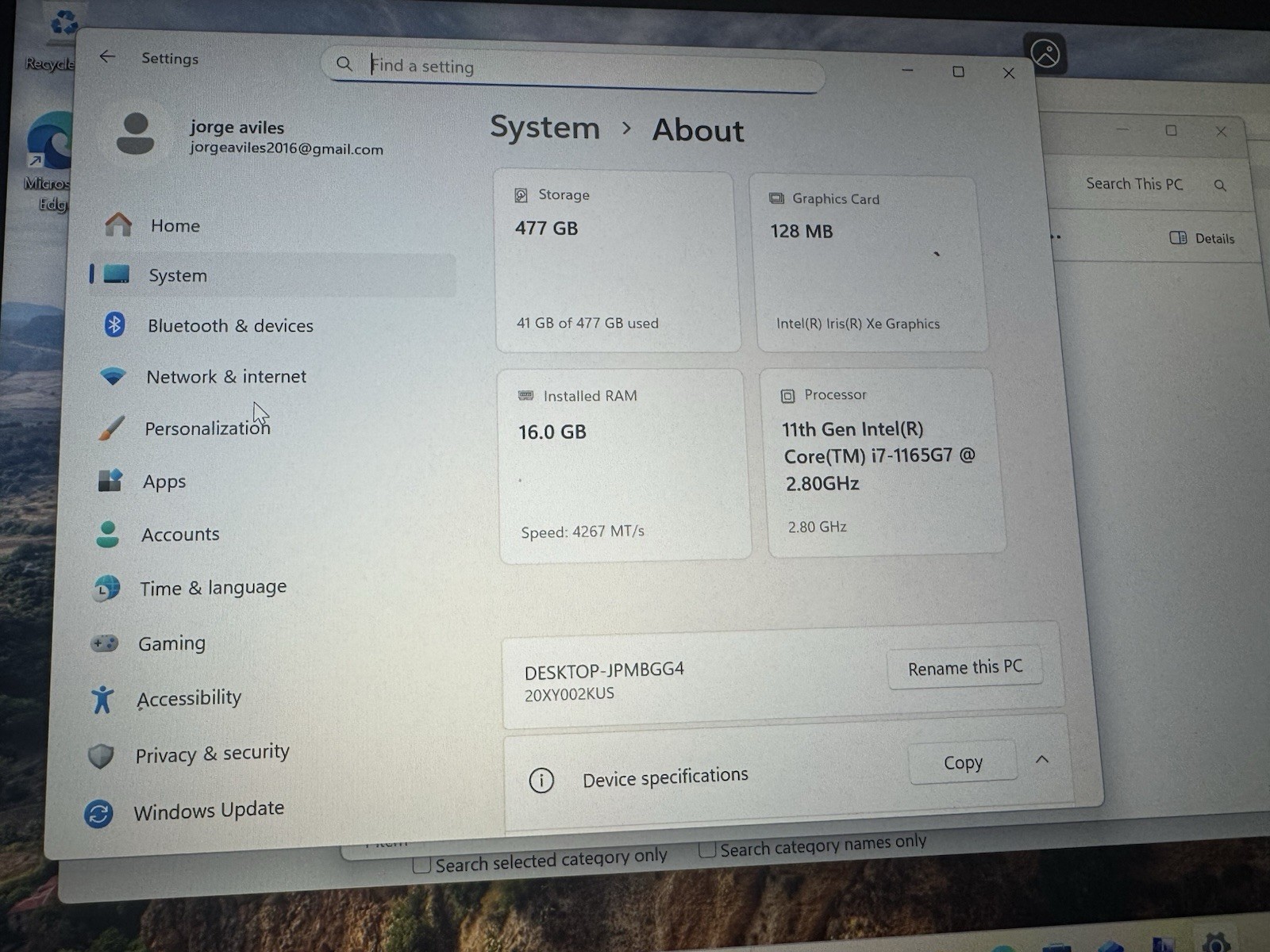
Task: Click the Graphics Card info card
Action: (x=870, y=263)
